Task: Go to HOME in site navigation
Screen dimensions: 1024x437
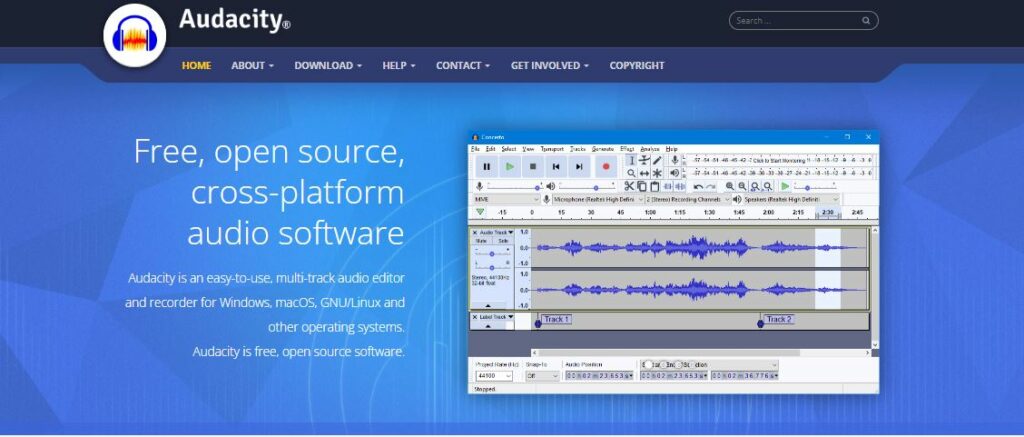Action: pyautogui.click(x=197, y=65)
